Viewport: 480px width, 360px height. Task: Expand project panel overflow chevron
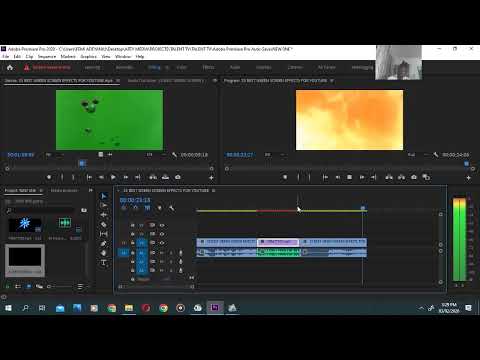pos(91,190)
